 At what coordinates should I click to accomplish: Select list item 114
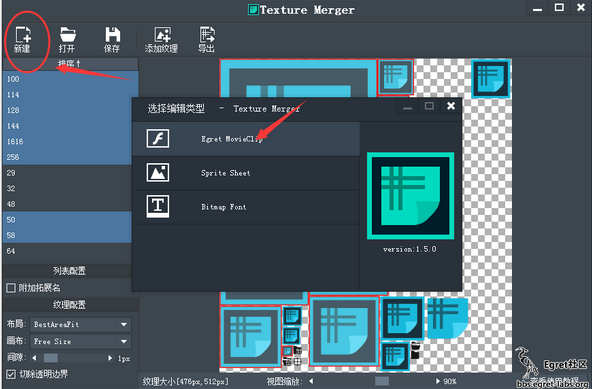click(70, 95)
